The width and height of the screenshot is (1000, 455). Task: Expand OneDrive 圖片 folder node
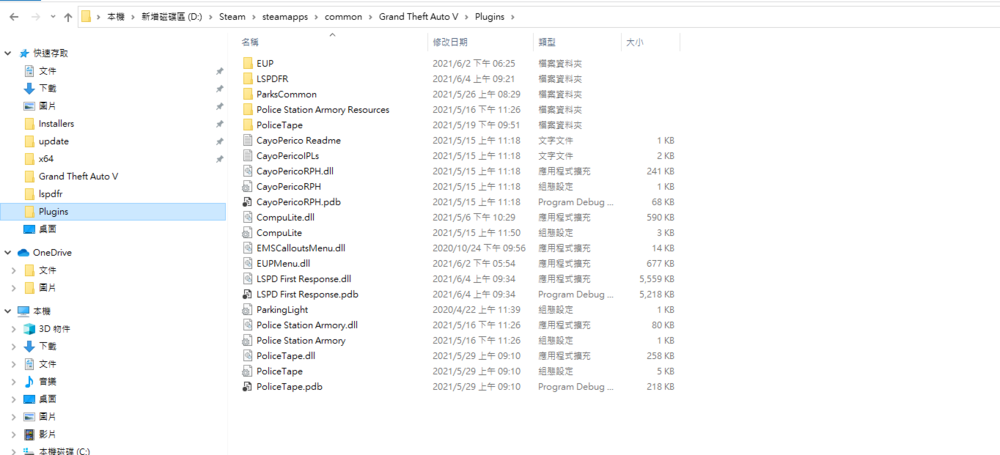pyautogui.click(x=14, y=288)
